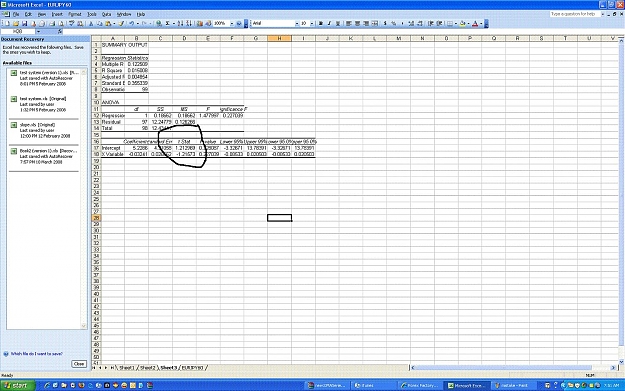Run the Spelling check tool
This screenshot has width=625, height=391.
click(x=72, y=24)
